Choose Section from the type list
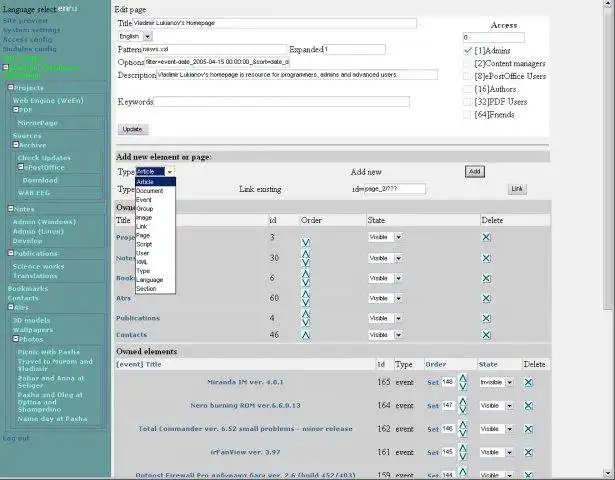This screenshot has width=615, height=480. coord(155,289)
